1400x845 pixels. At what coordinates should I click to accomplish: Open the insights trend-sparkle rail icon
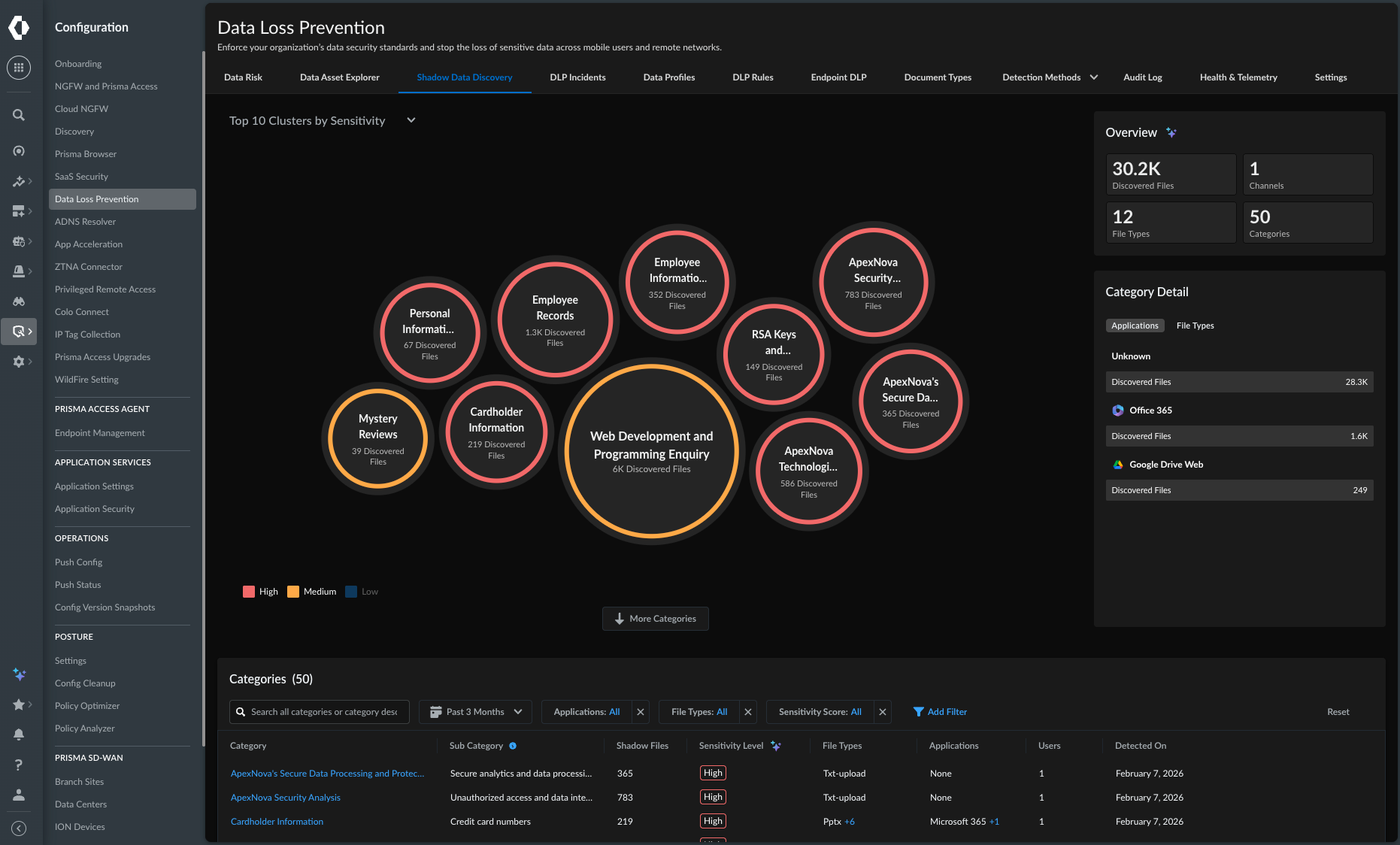pos(19,181)
